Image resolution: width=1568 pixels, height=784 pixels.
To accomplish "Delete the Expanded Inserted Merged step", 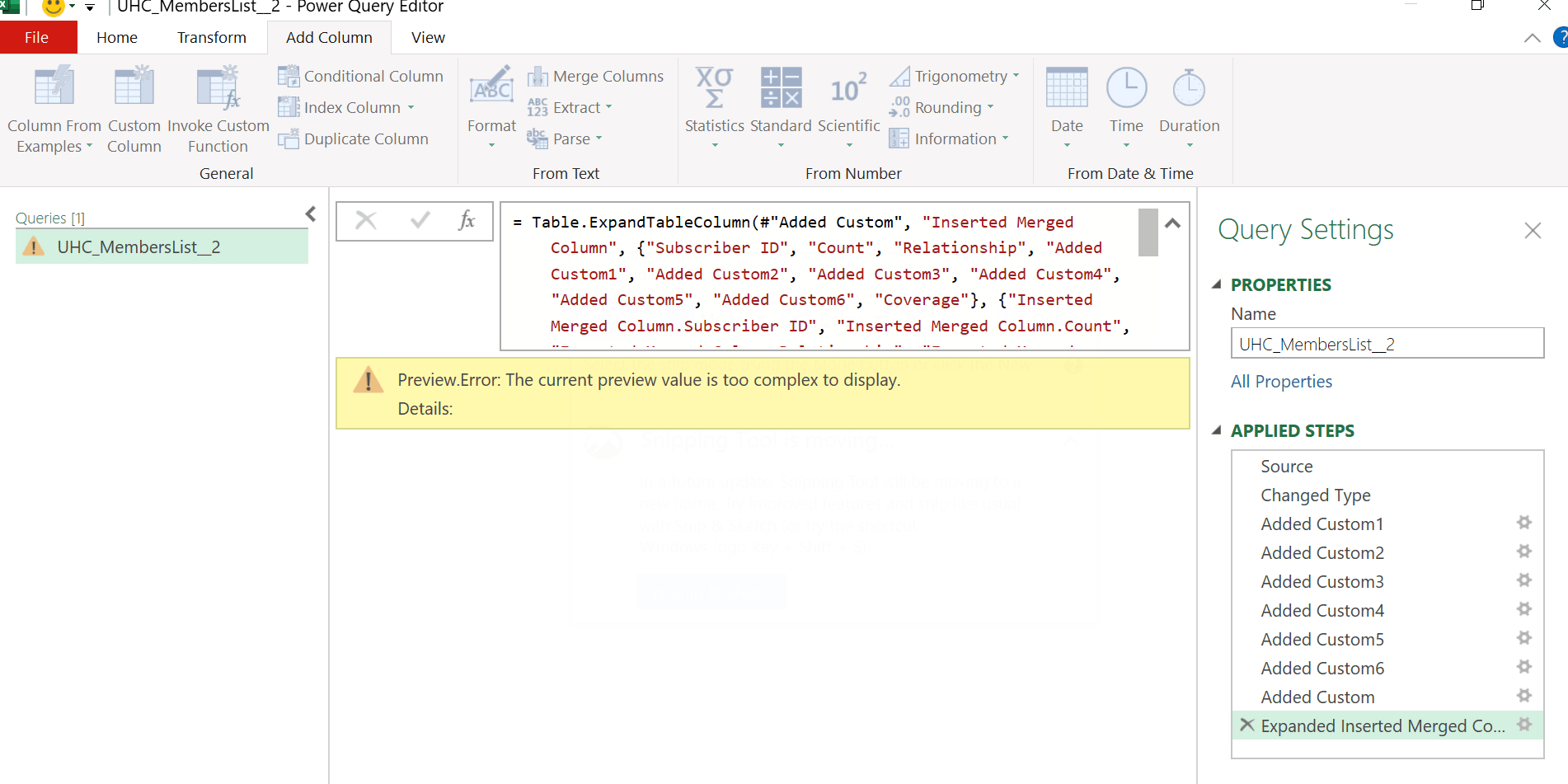I will tap(1247, 725).
